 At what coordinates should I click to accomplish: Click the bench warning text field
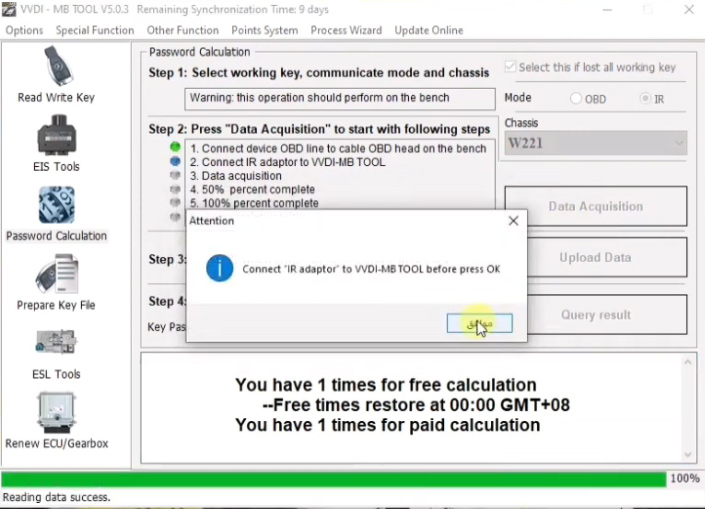(340, 98)
